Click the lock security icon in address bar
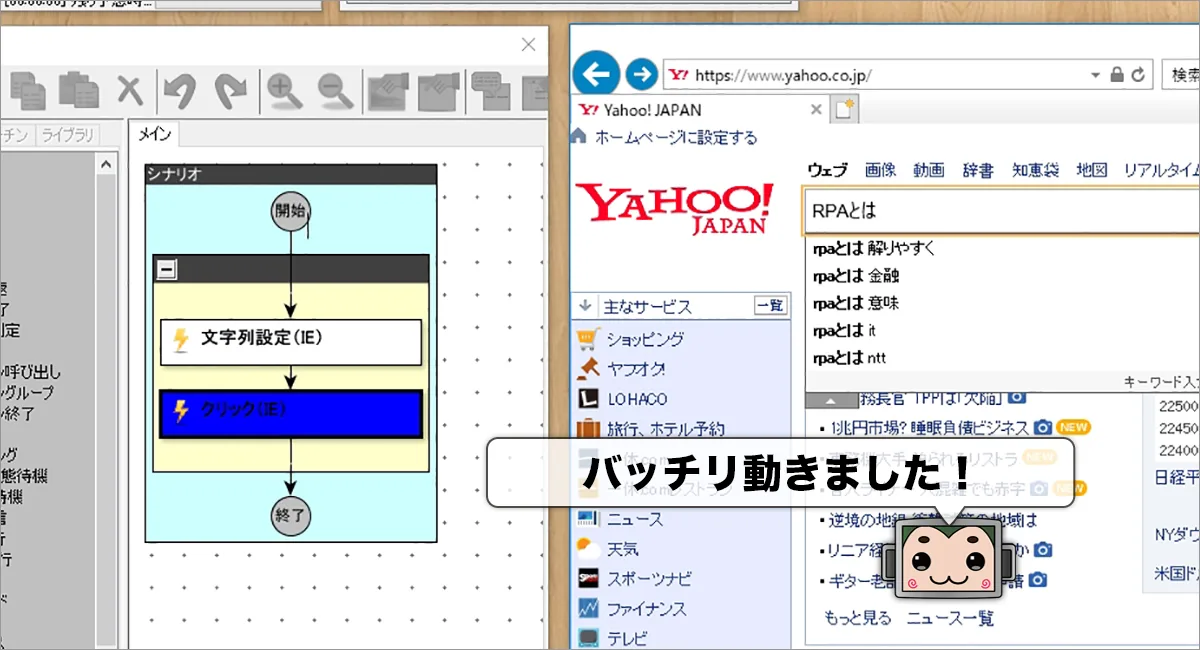 coord(1118,75)
